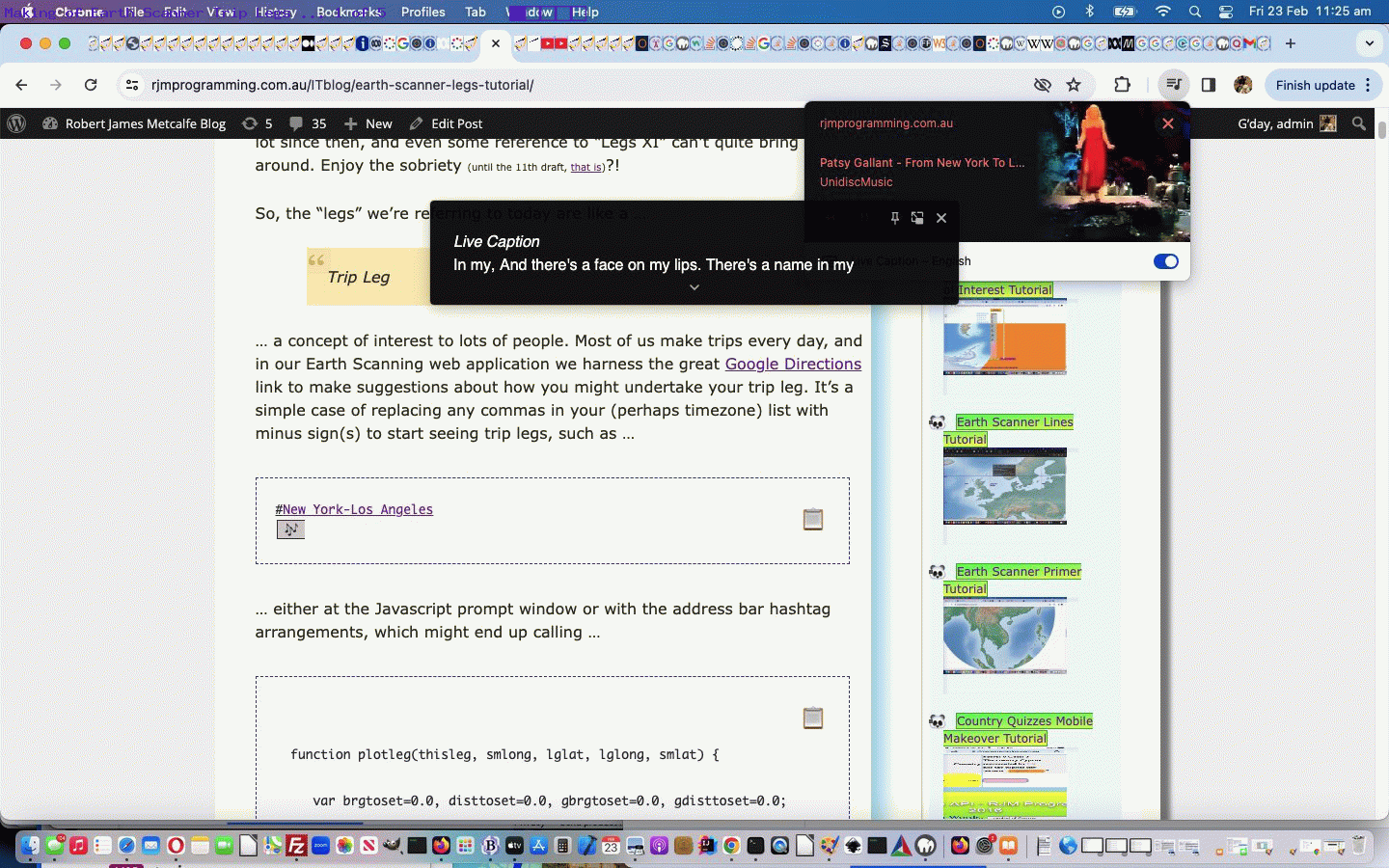Image resolution: width=1389 pixels, height=868 pixels.
Task: Click the 'that is' small link
Action: click(x=586, y=167)
